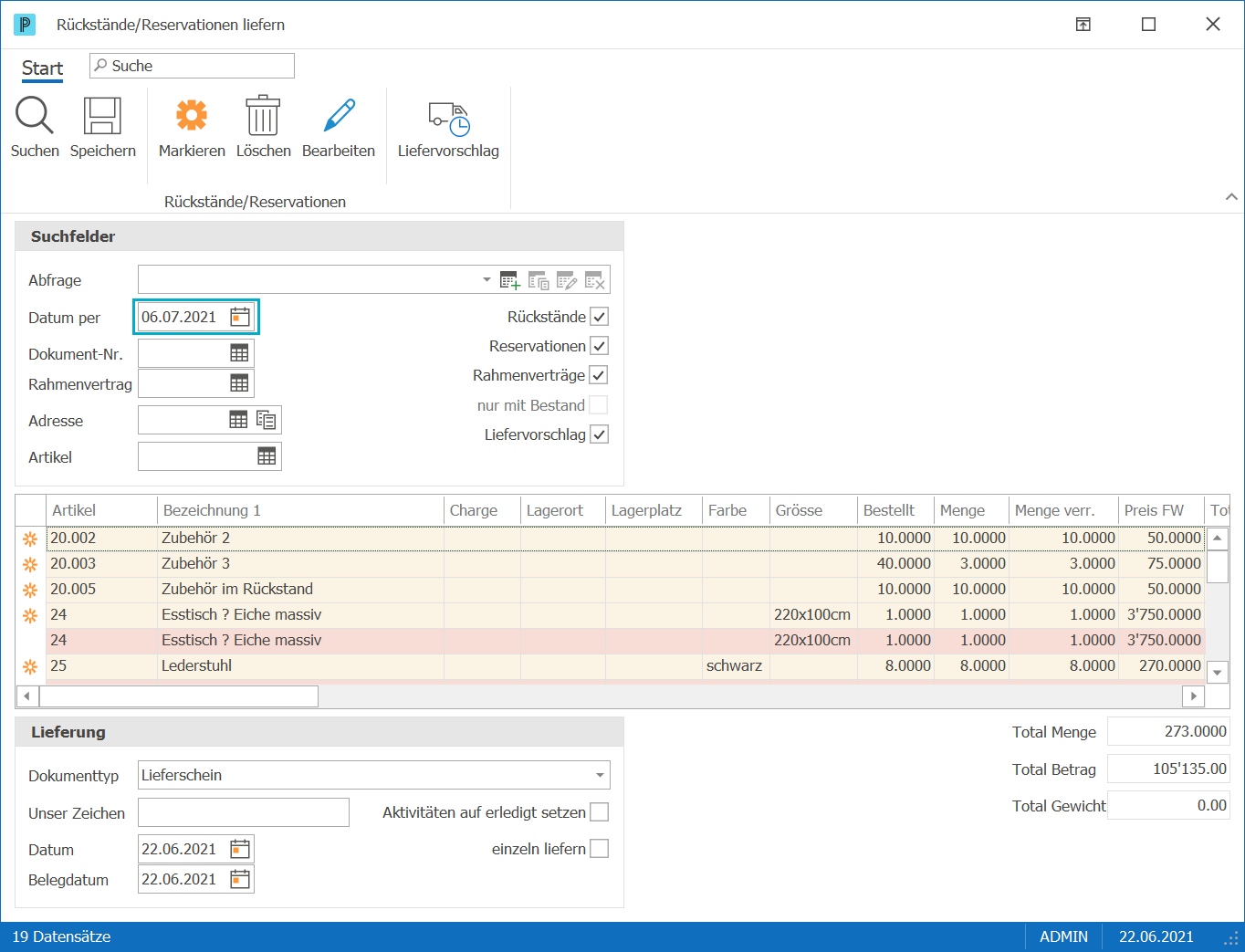
Task: Open calendar picker for Datum per
Action: (239, 317)
